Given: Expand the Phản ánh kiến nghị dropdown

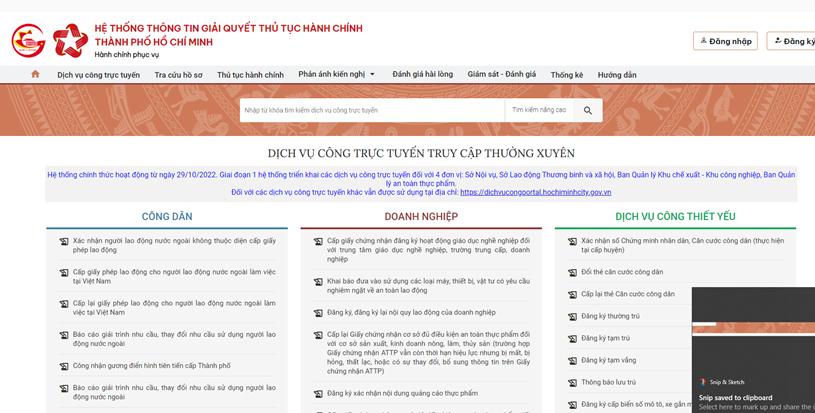Looking at the screenshot, I should [337, 74].
